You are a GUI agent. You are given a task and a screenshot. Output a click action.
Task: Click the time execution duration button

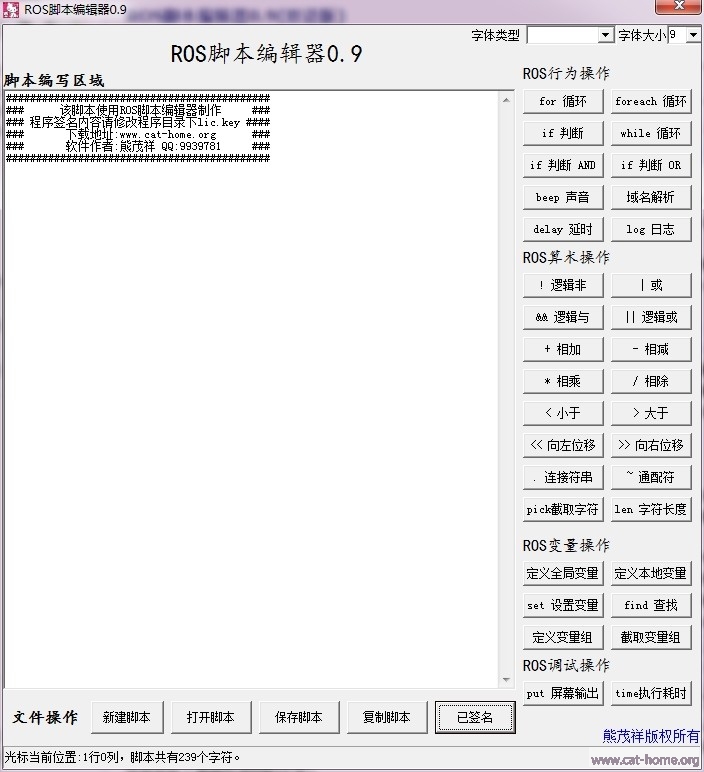click(x=650, y=693)
